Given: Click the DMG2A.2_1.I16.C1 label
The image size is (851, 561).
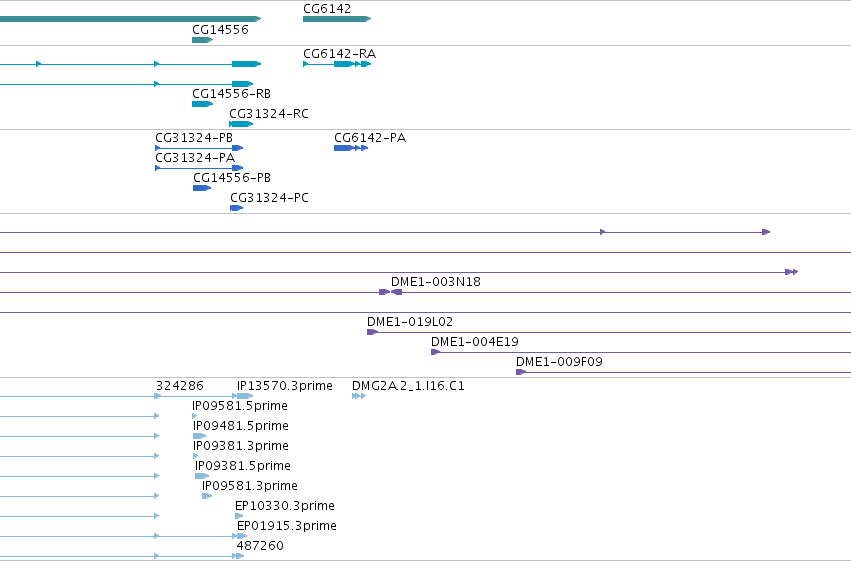Looking at the screenshot, I should (408, 385).
